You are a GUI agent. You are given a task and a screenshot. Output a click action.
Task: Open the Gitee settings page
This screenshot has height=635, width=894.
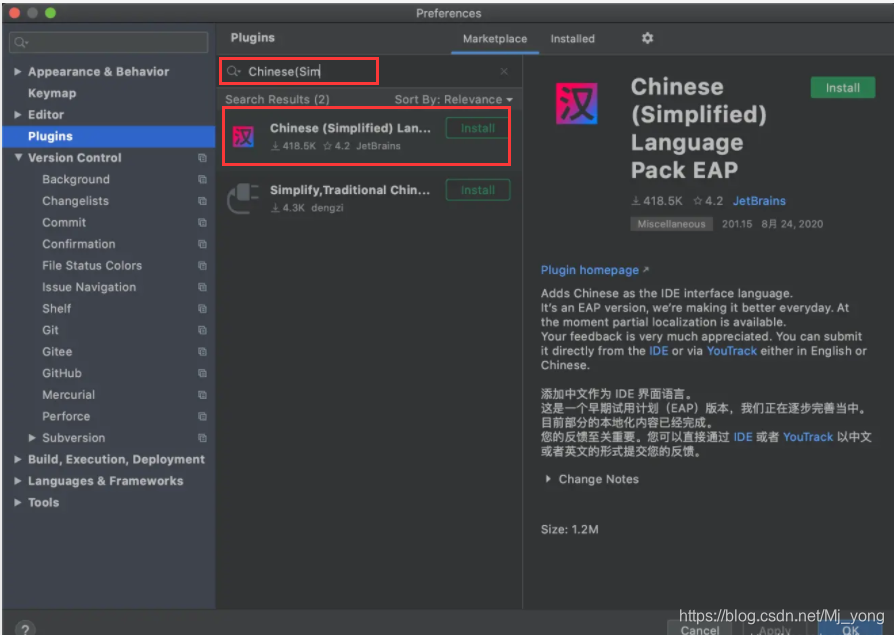(57, 352)
